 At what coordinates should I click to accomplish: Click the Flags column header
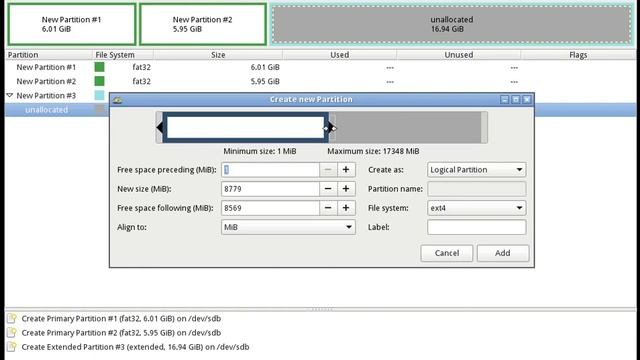[578, 55]
